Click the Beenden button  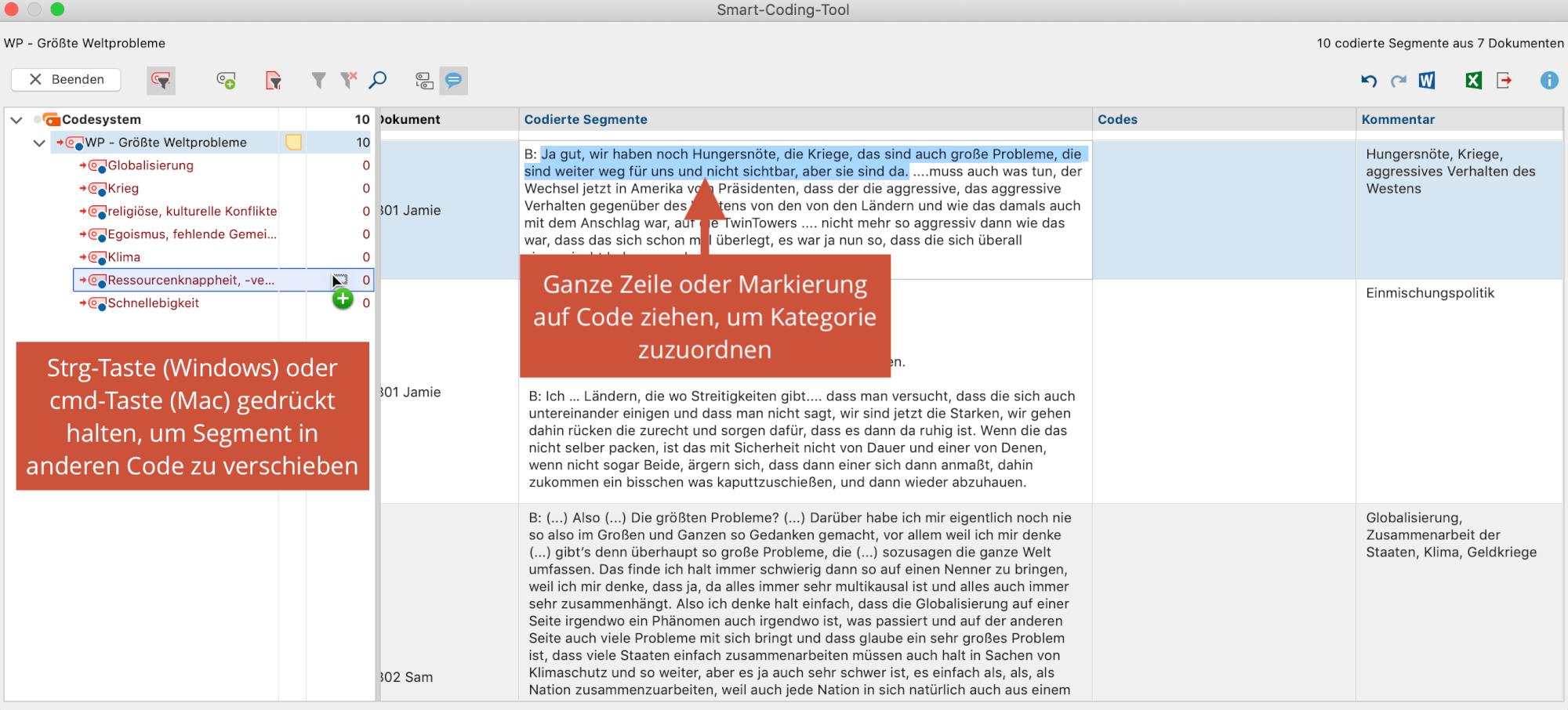coord(66,79)
